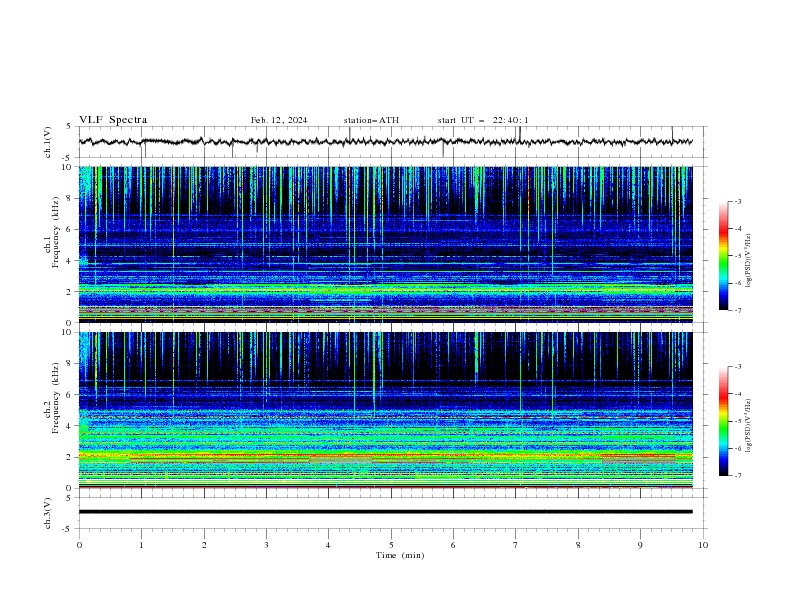792x612 pixels.
Task: Click the "ch.1(V)" waveform axis label
Action: [48, 142]
